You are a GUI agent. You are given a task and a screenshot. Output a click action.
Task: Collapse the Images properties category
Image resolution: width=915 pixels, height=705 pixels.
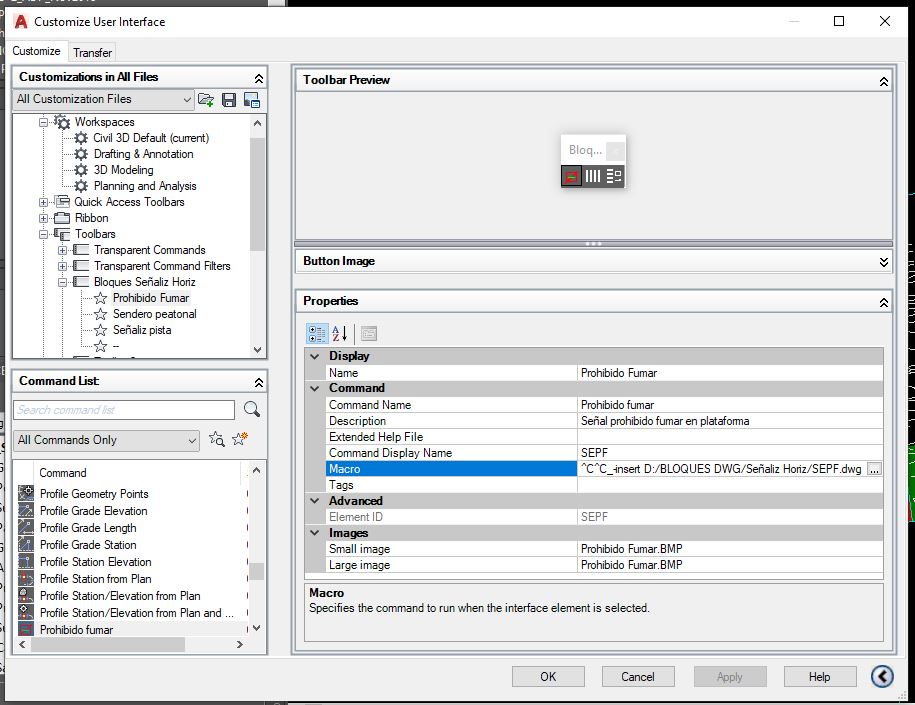coord(315,533)
